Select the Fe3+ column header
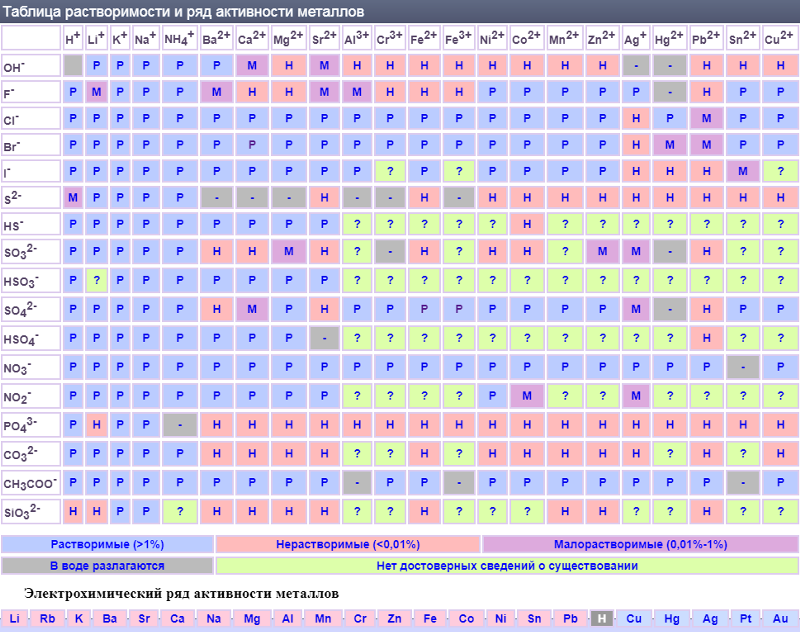Viewport: 800px width, 632px height. [458, 39]
